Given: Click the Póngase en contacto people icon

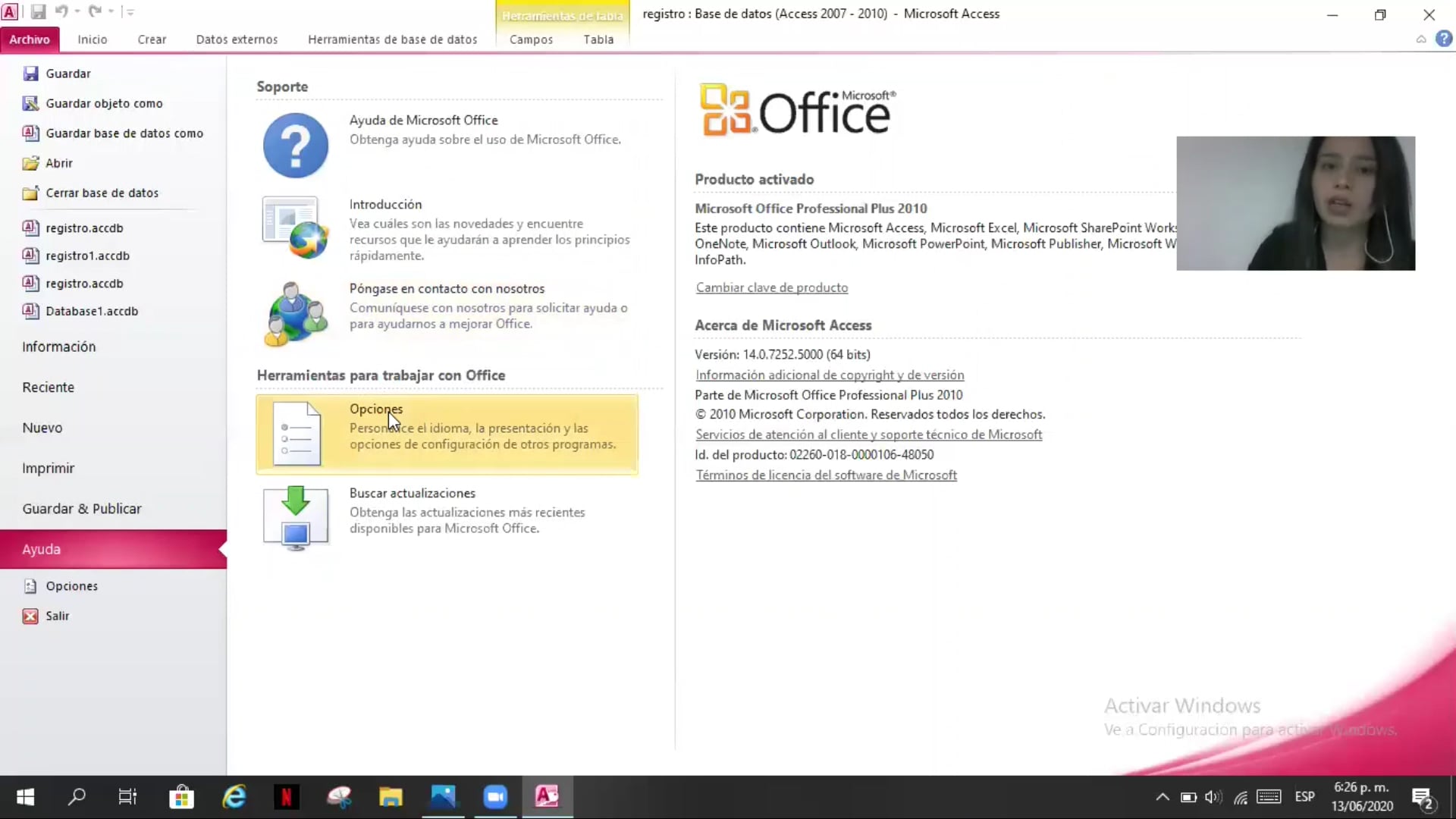Looking at the screenshot, I should click(296, 313).
